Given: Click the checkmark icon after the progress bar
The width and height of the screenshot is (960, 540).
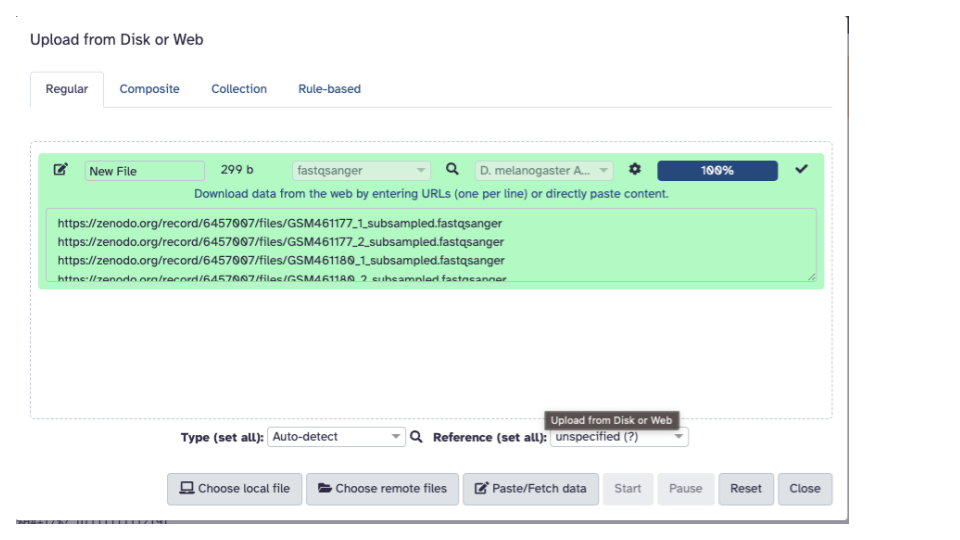Looking at the screenshot, I should (x=801, y=169).
